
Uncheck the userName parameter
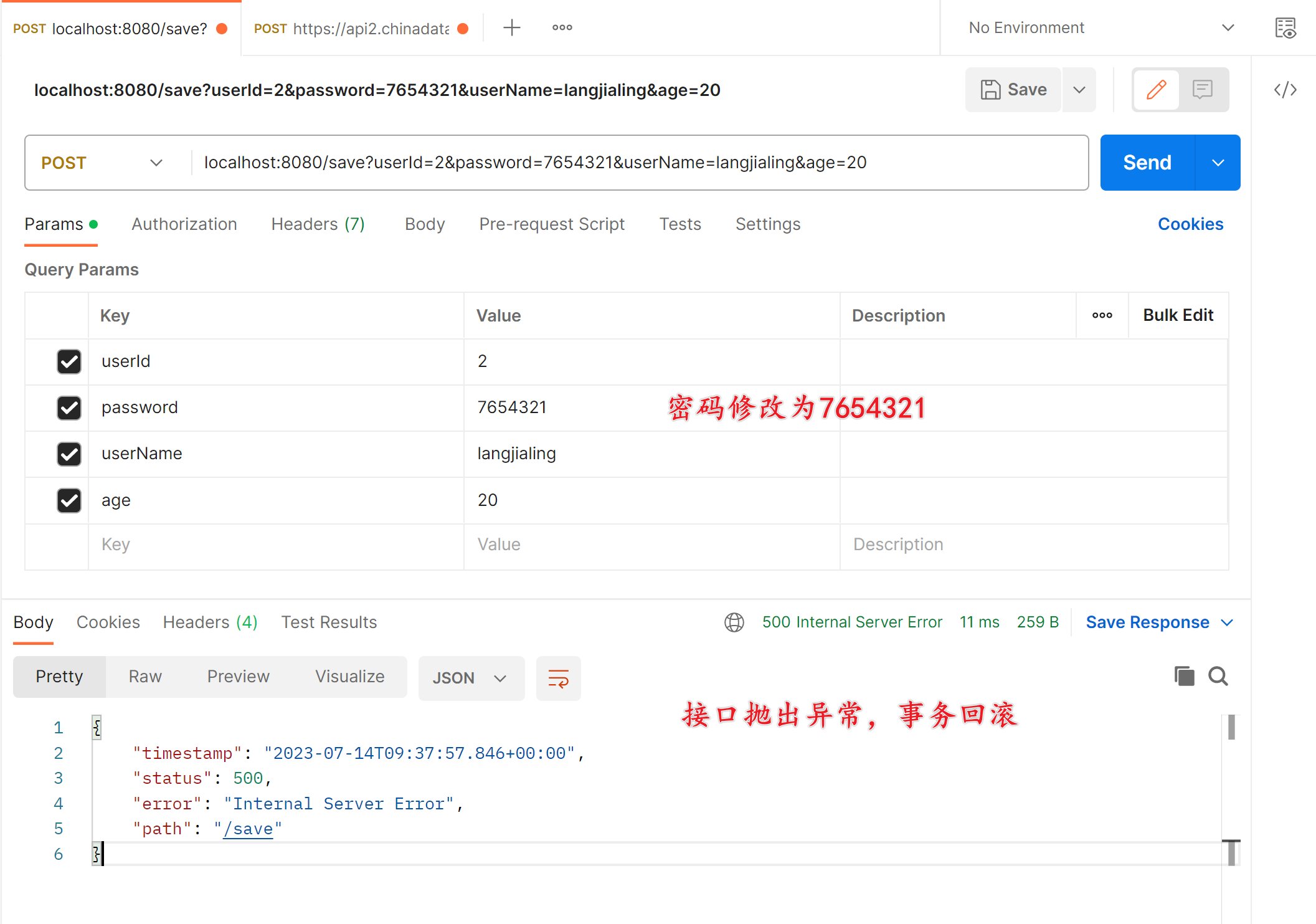point(69,454)
